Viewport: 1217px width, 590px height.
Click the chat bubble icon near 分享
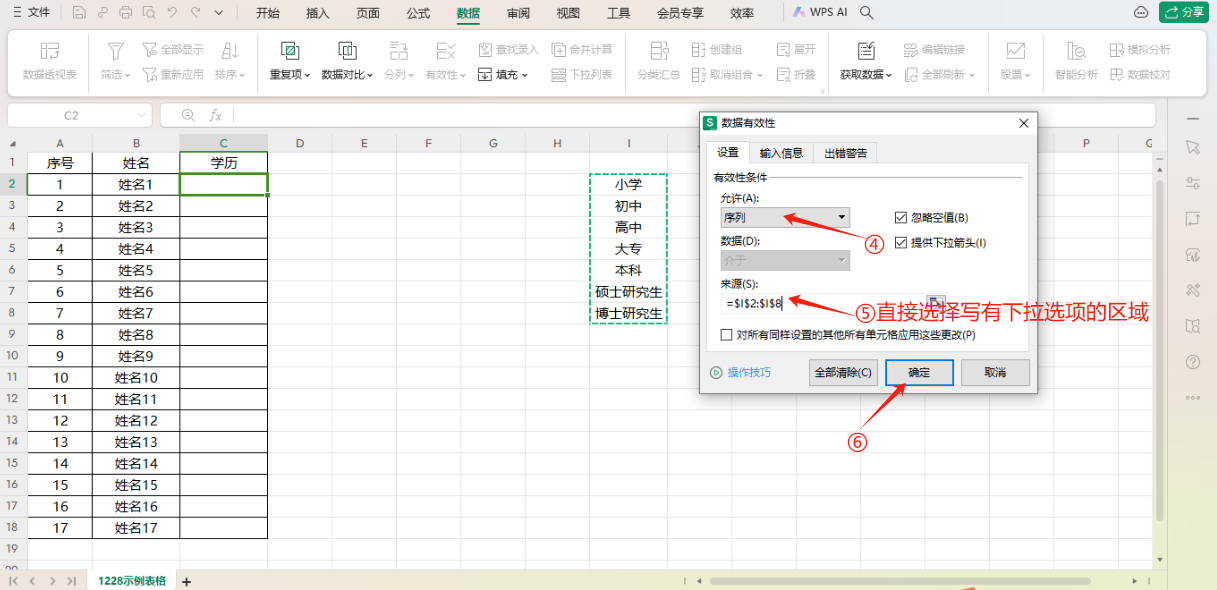(1141, 13)
